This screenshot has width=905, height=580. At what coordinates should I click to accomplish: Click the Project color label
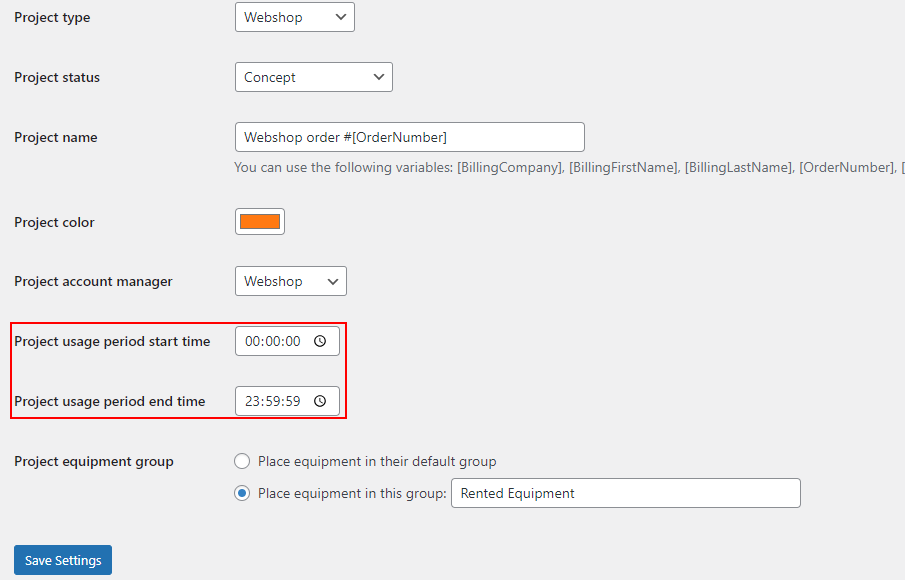coord(54,223)
